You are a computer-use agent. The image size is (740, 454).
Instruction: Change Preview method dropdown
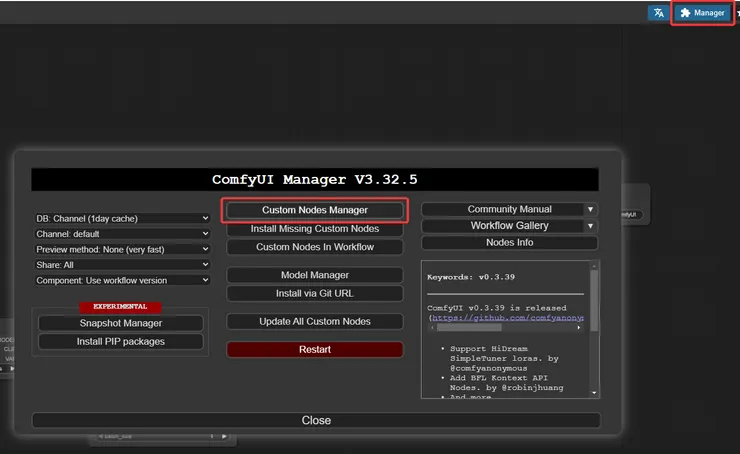pos(122,250)
